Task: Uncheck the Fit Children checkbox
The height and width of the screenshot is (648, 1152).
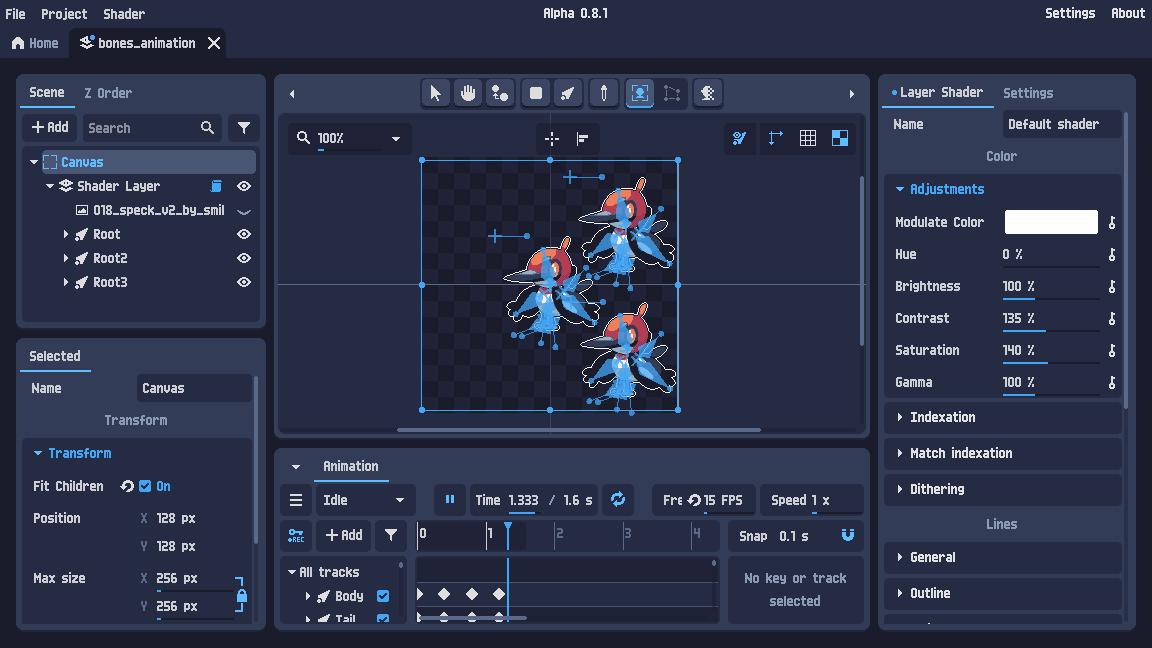Action: pyautogui.click(x=145, y=486)
